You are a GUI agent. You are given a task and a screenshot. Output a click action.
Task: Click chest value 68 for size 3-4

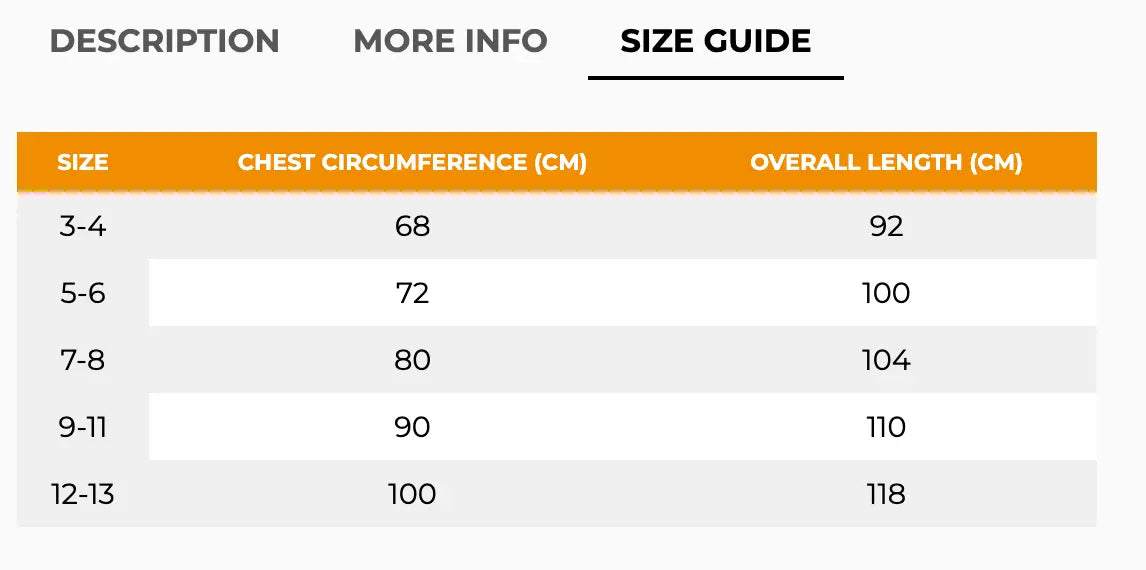click(x=412, y=226)
